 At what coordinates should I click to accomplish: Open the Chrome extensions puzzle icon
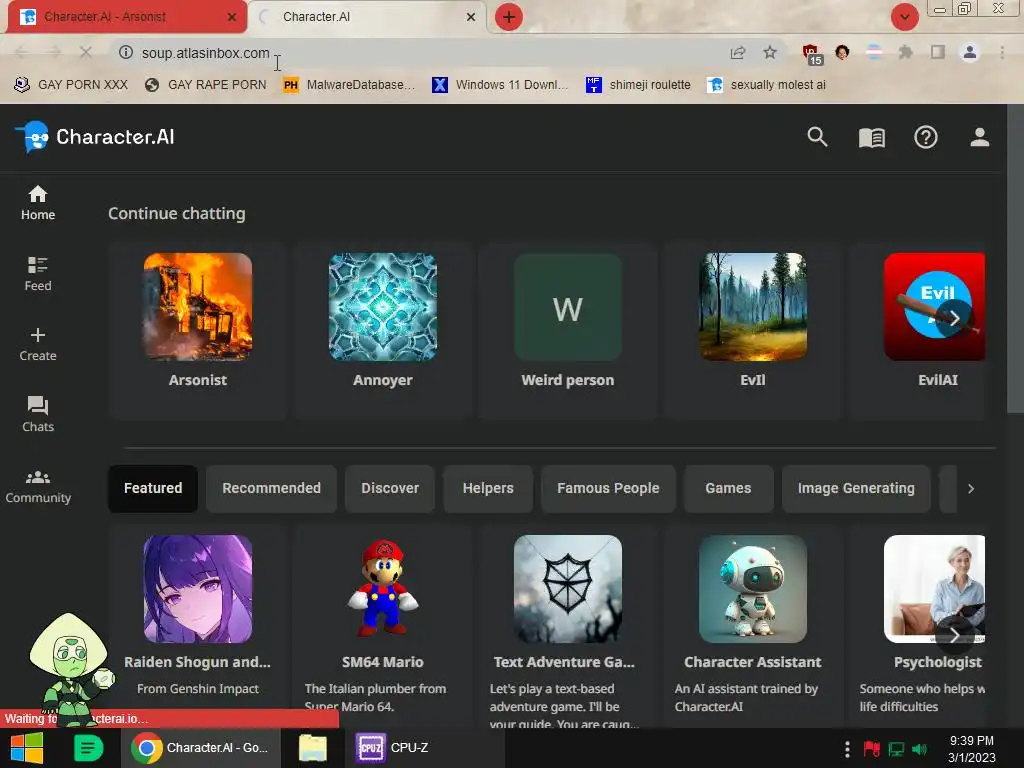[x=905, y=52]
